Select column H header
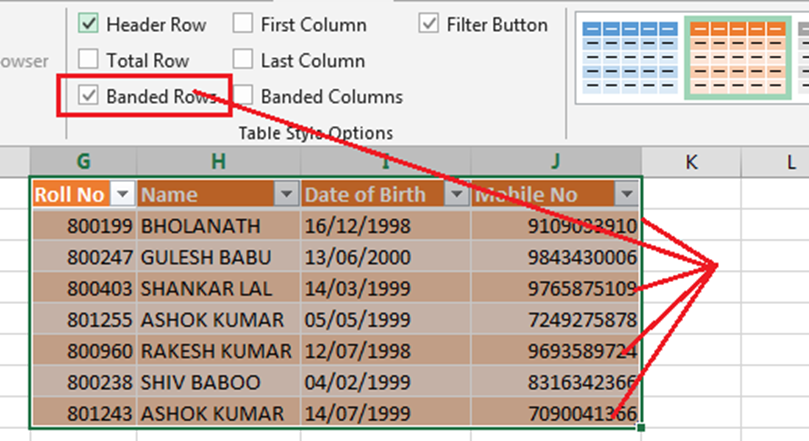 (218, 161)
